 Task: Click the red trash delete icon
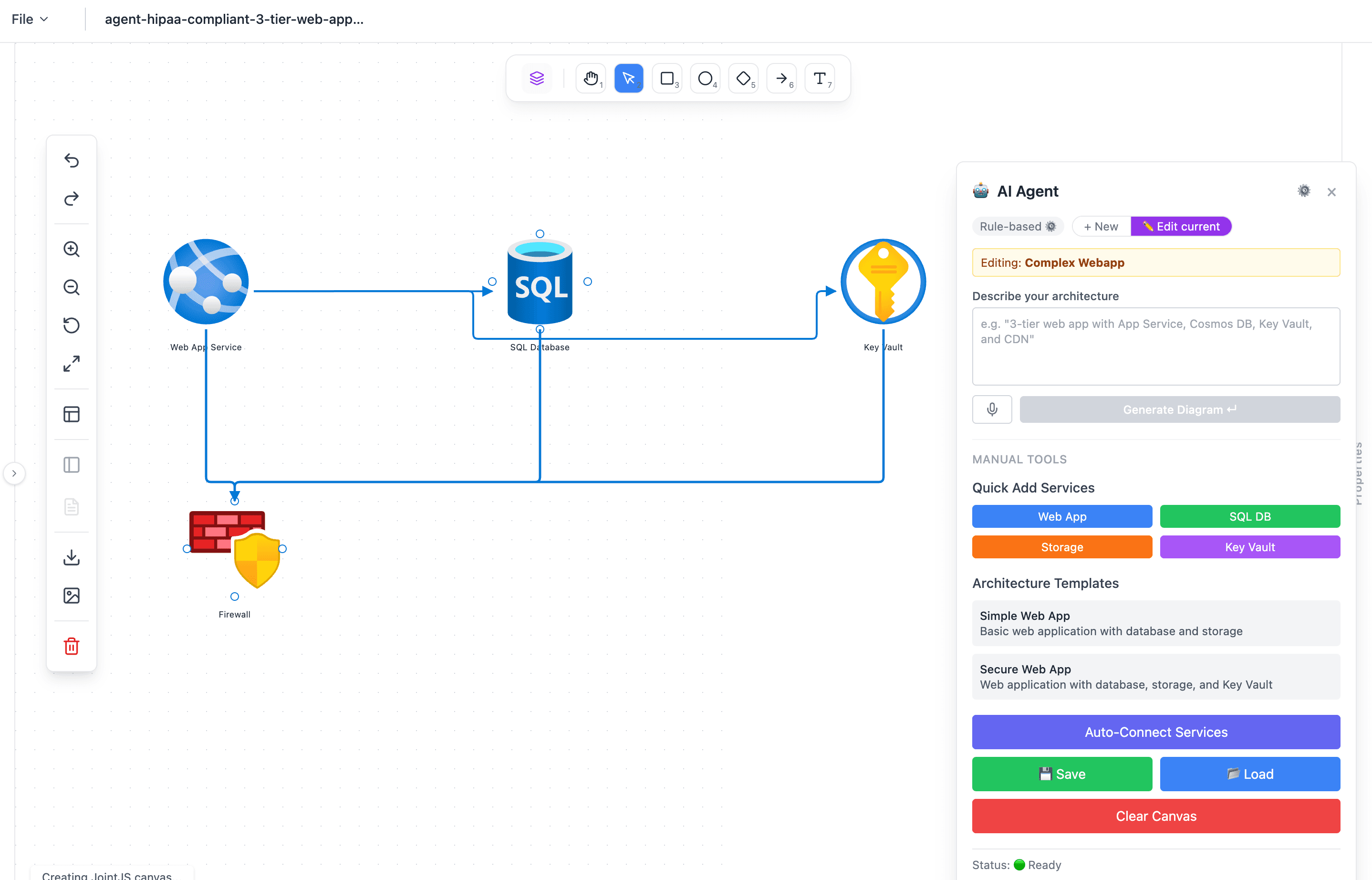coord(72,646)
